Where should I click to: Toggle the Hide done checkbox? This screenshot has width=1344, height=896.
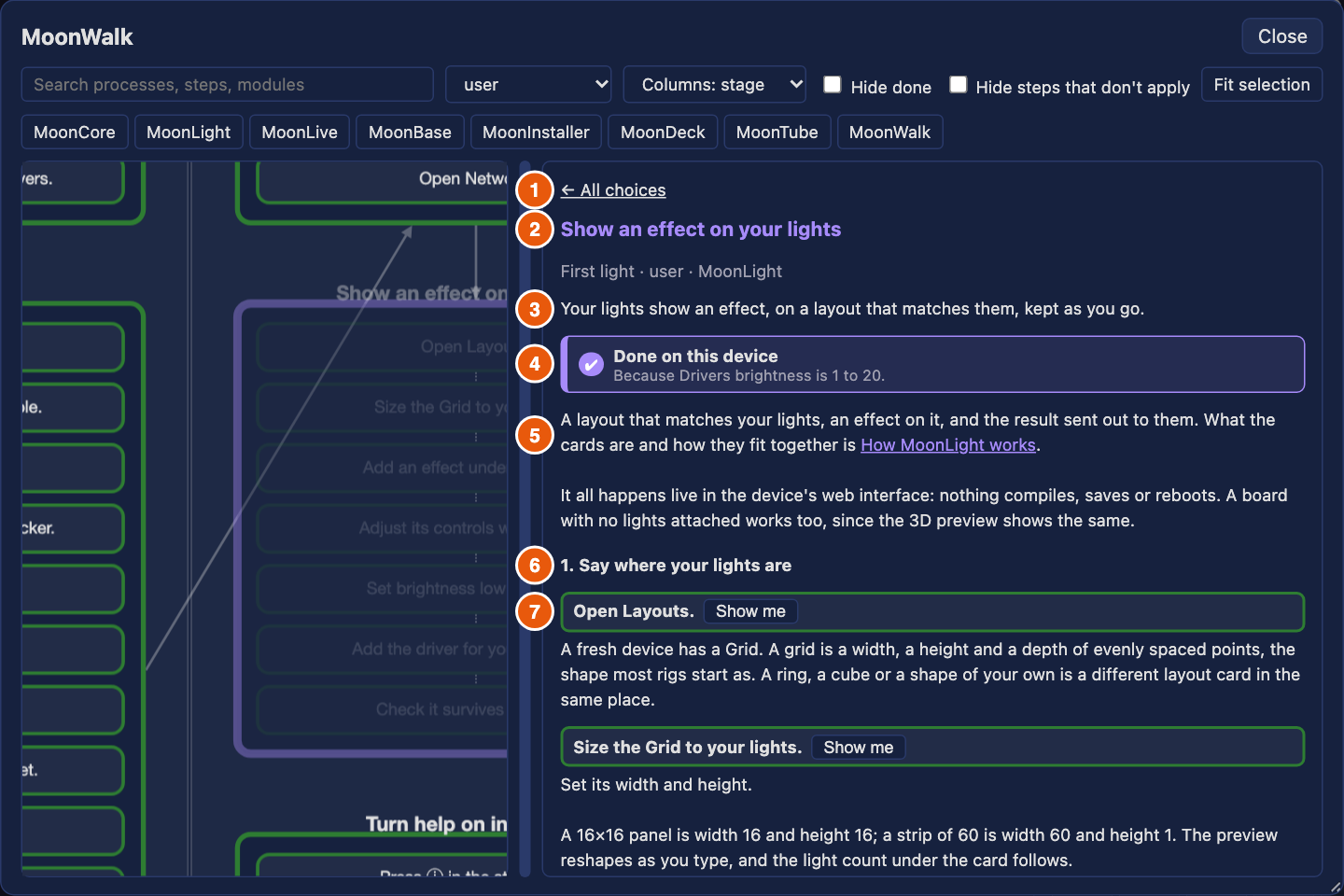833,85
